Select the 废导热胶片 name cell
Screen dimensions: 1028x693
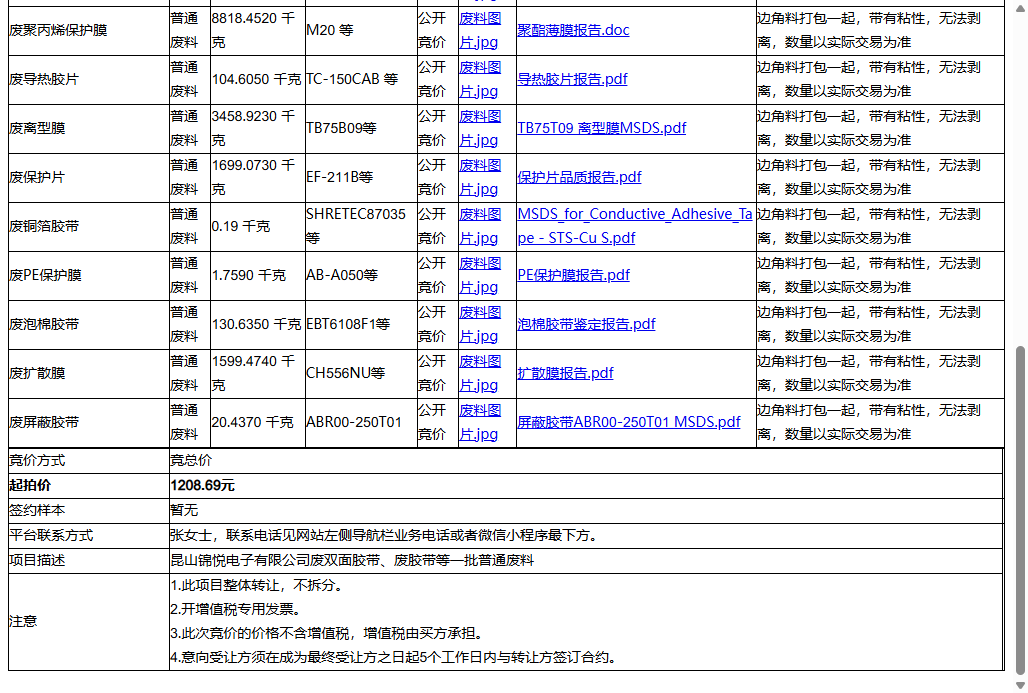pos(89,79)
